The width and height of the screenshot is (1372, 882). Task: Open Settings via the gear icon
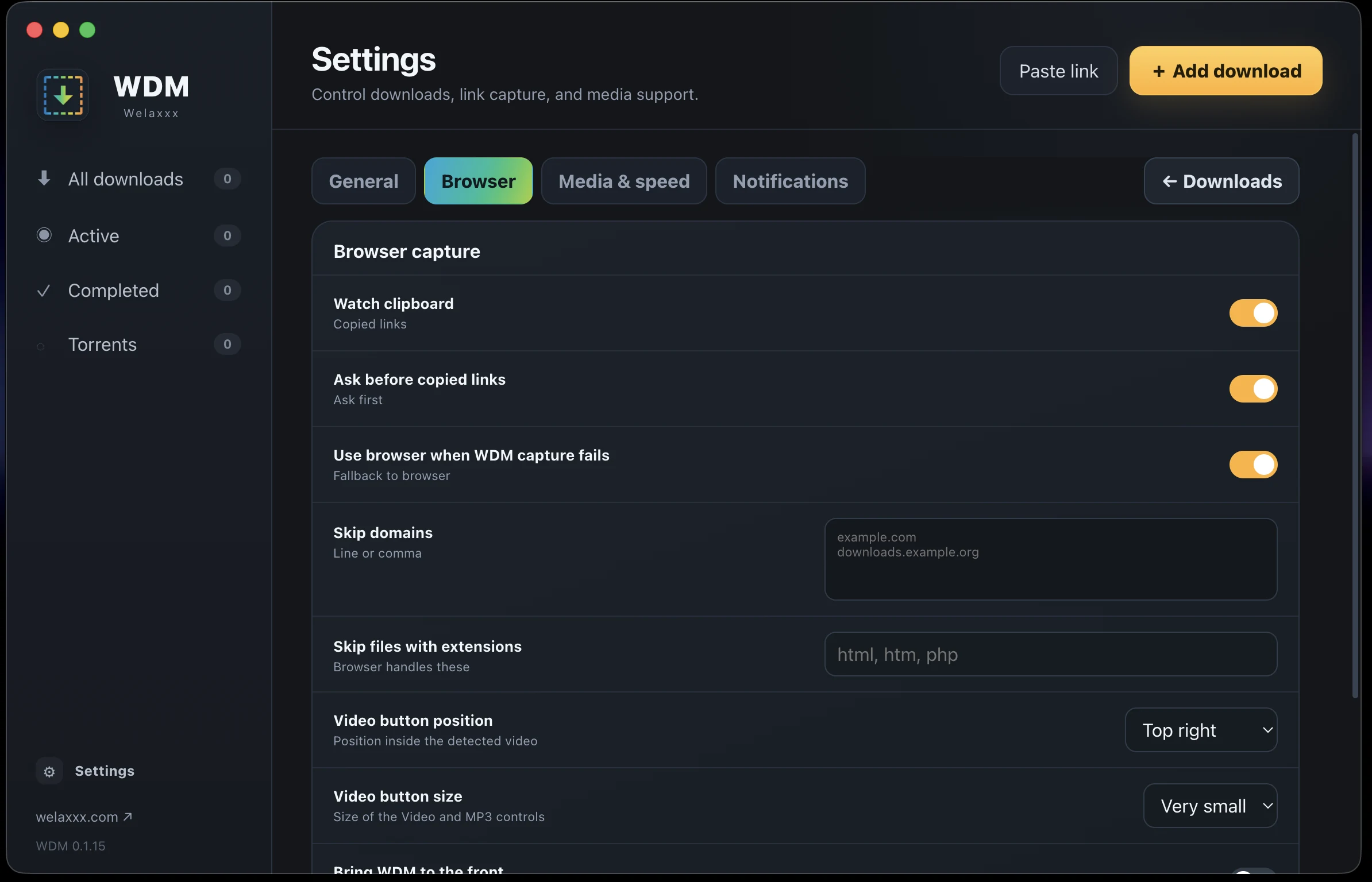click(x=49, y=771)
